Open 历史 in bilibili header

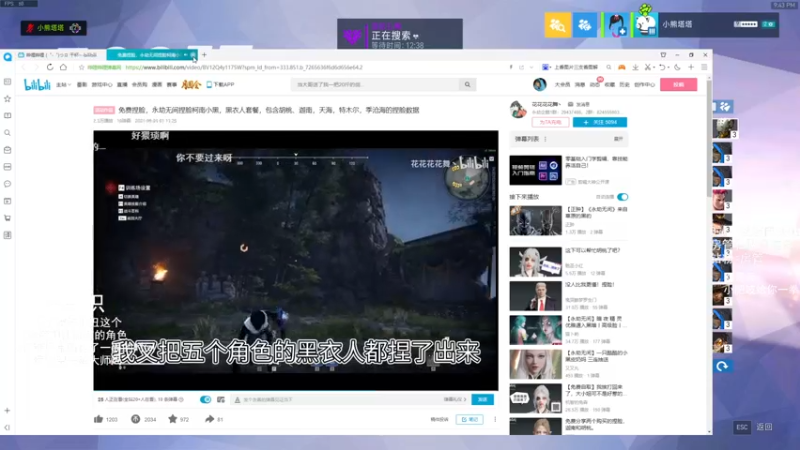coord(624,85)
